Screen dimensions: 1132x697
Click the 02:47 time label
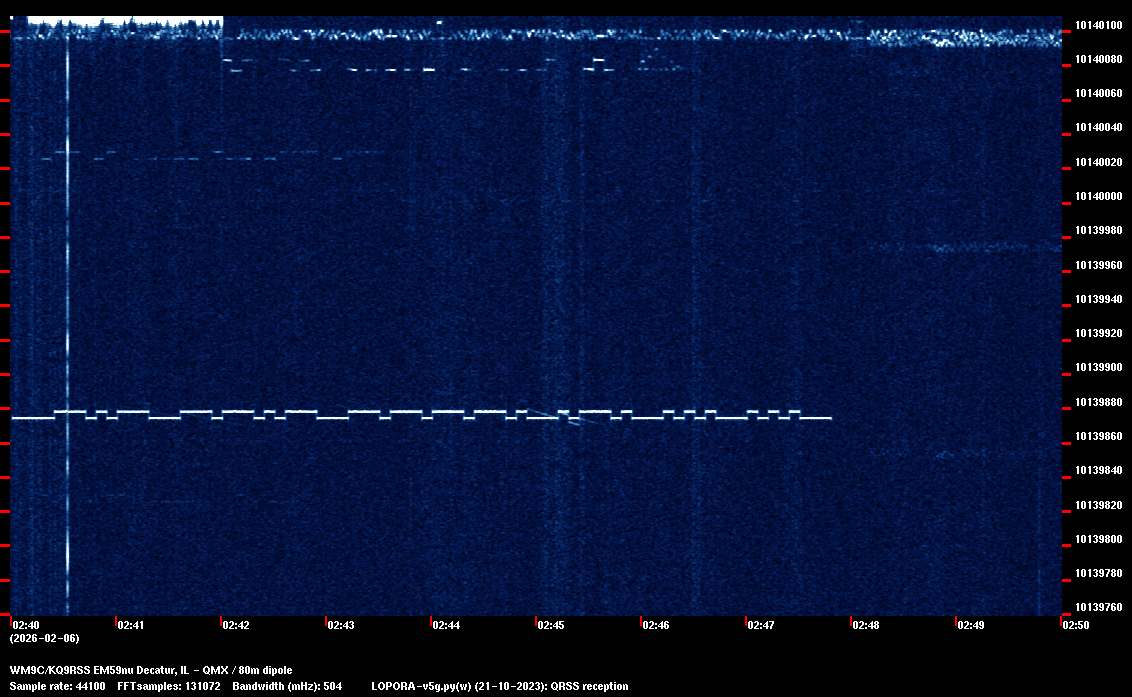pyautogui.click(x=761, y=625)
